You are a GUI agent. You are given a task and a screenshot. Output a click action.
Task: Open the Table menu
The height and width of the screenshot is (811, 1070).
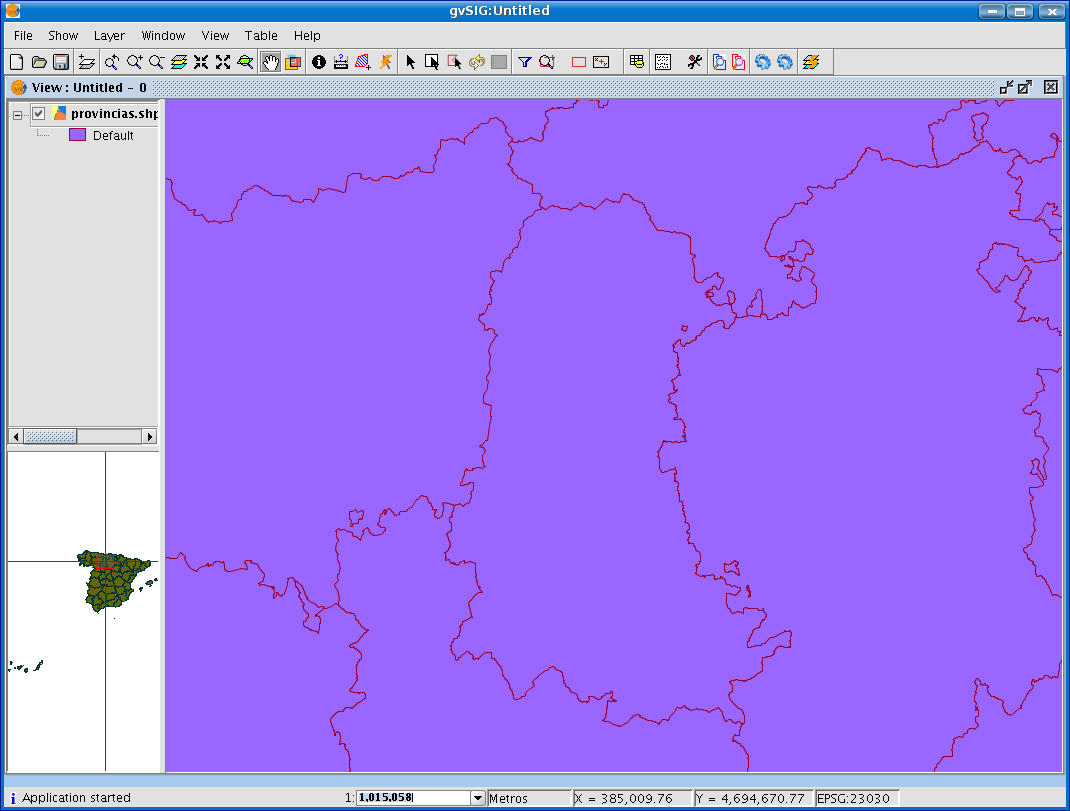pyautogui.click(x=261, y=35)
